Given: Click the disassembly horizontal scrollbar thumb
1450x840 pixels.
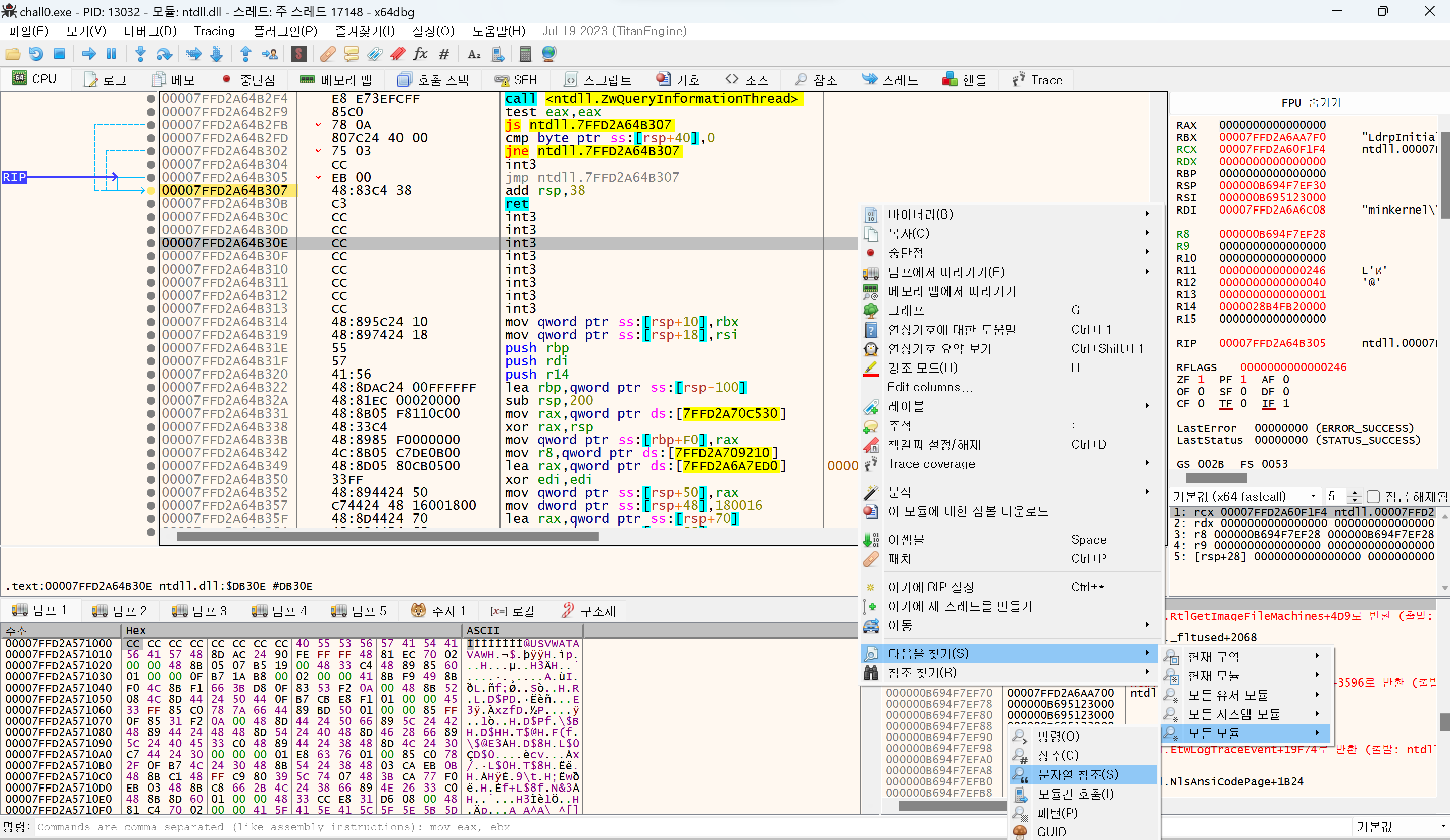Looking at the screenshot, I should tap(387, 537).
